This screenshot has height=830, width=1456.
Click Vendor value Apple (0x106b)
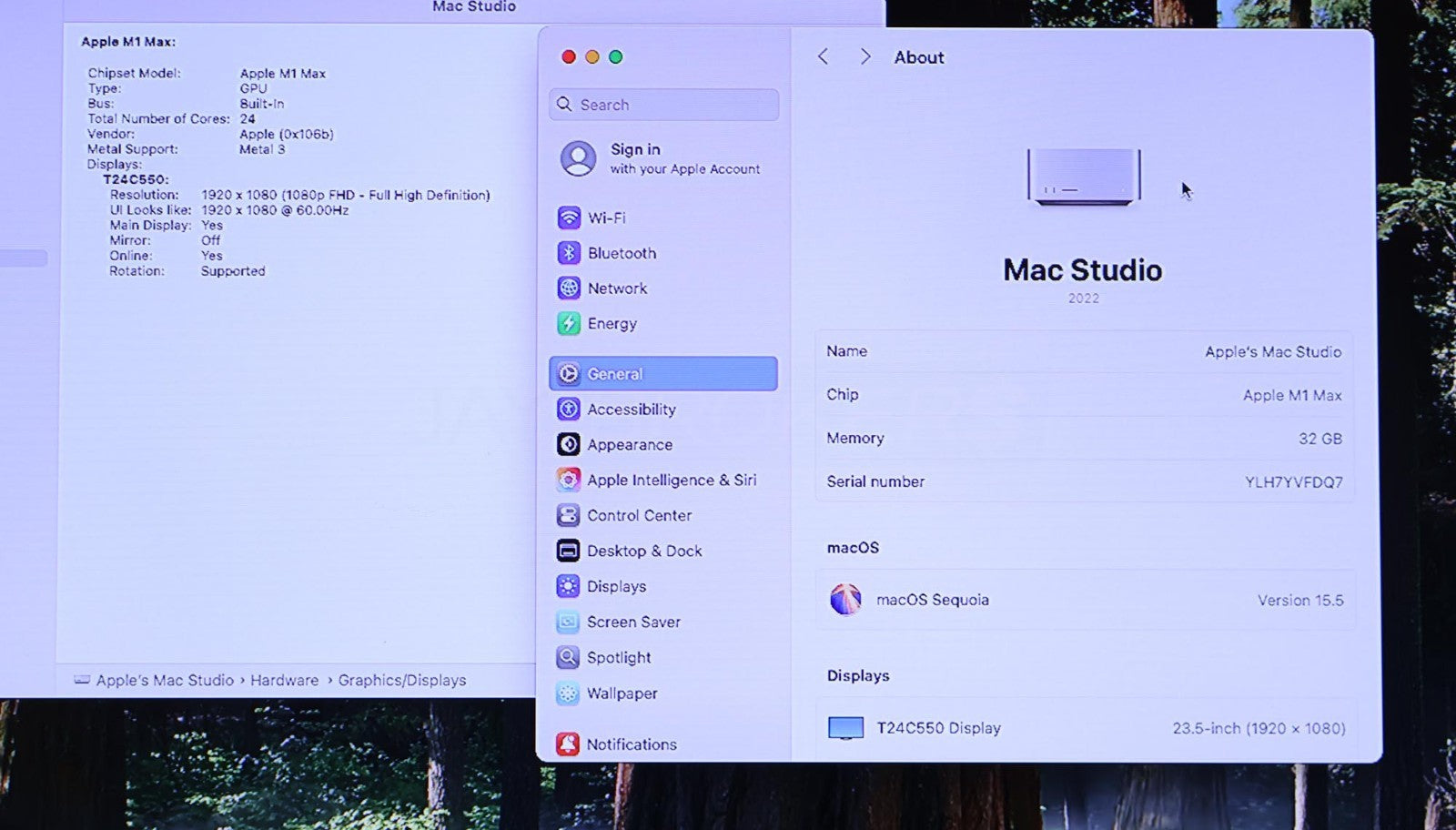tap(287, 134)
